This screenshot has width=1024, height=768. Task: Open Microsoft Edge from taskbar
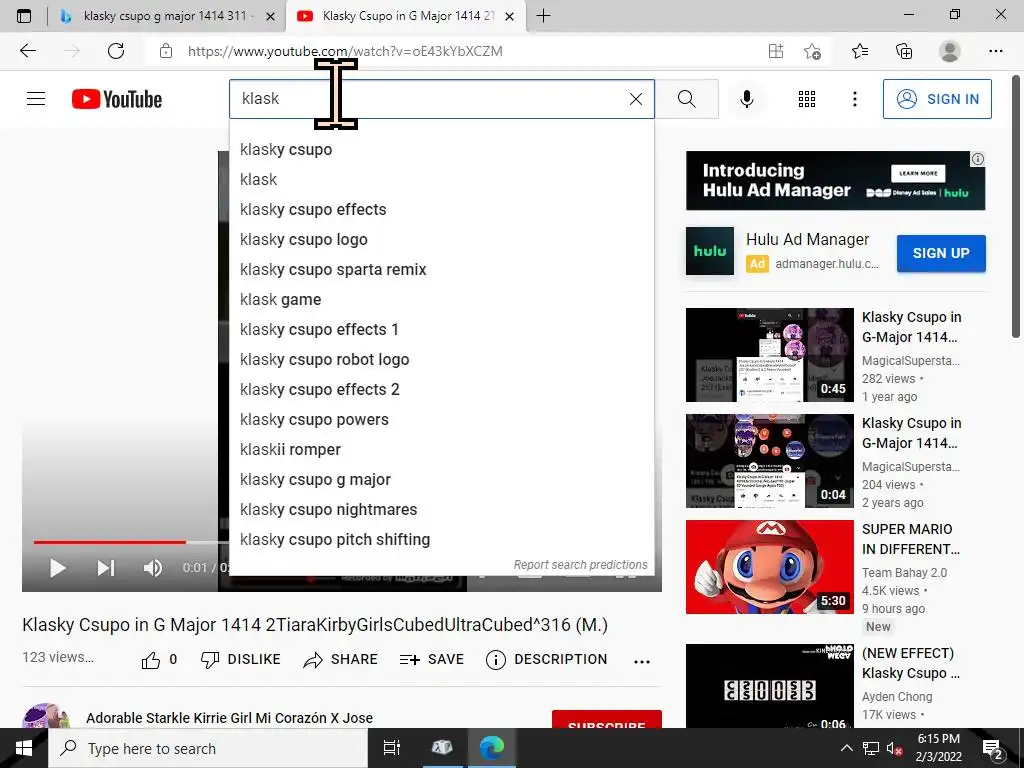click(492, 748)
